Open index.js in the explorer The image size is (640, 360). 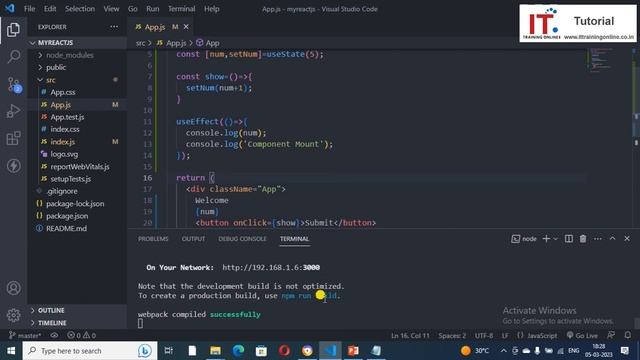[x=77, y=142]
